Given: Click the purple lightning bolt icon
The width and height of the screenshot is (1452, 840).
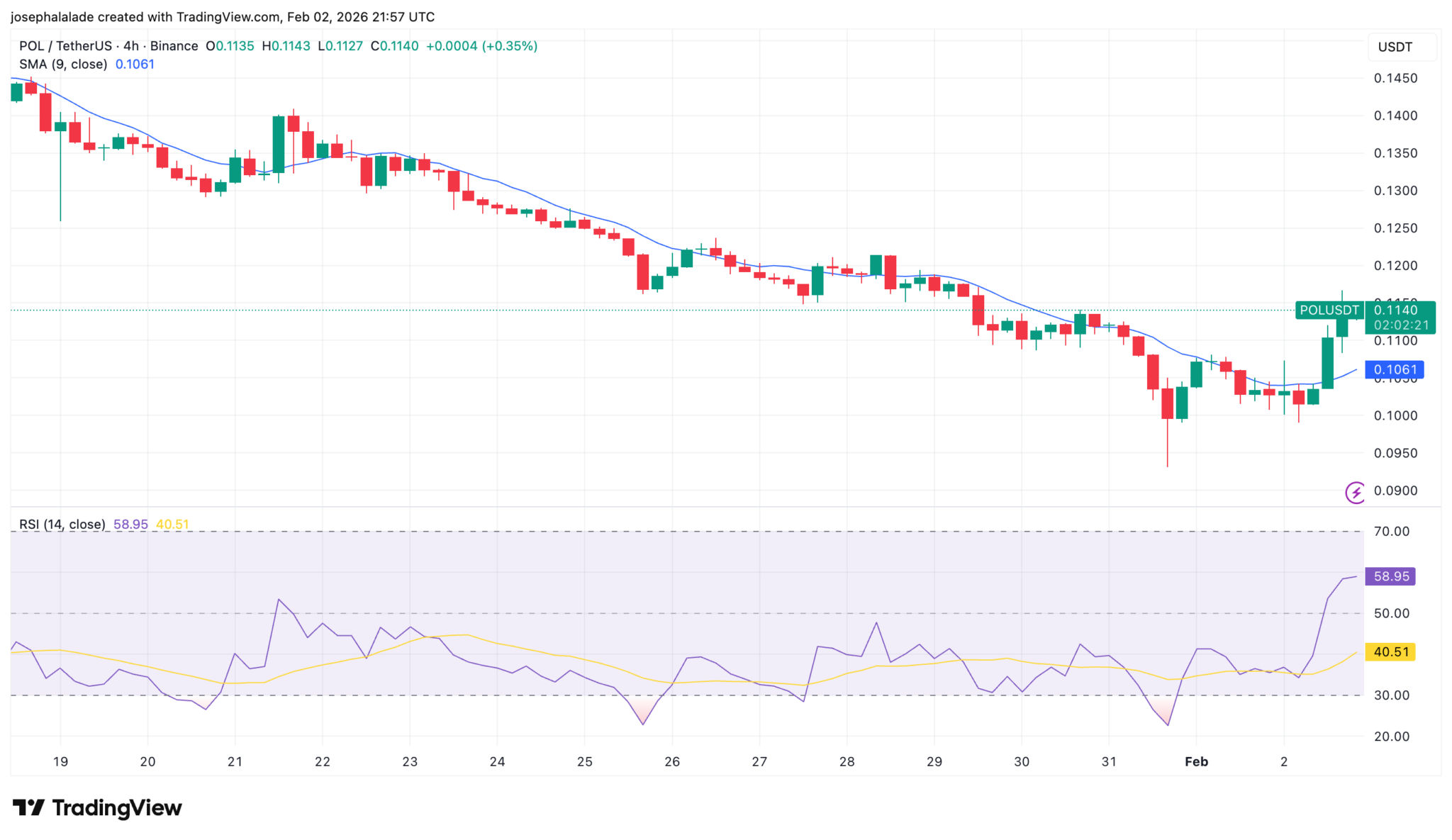Looking at the screenshot, I should (x=1355, y=492).
